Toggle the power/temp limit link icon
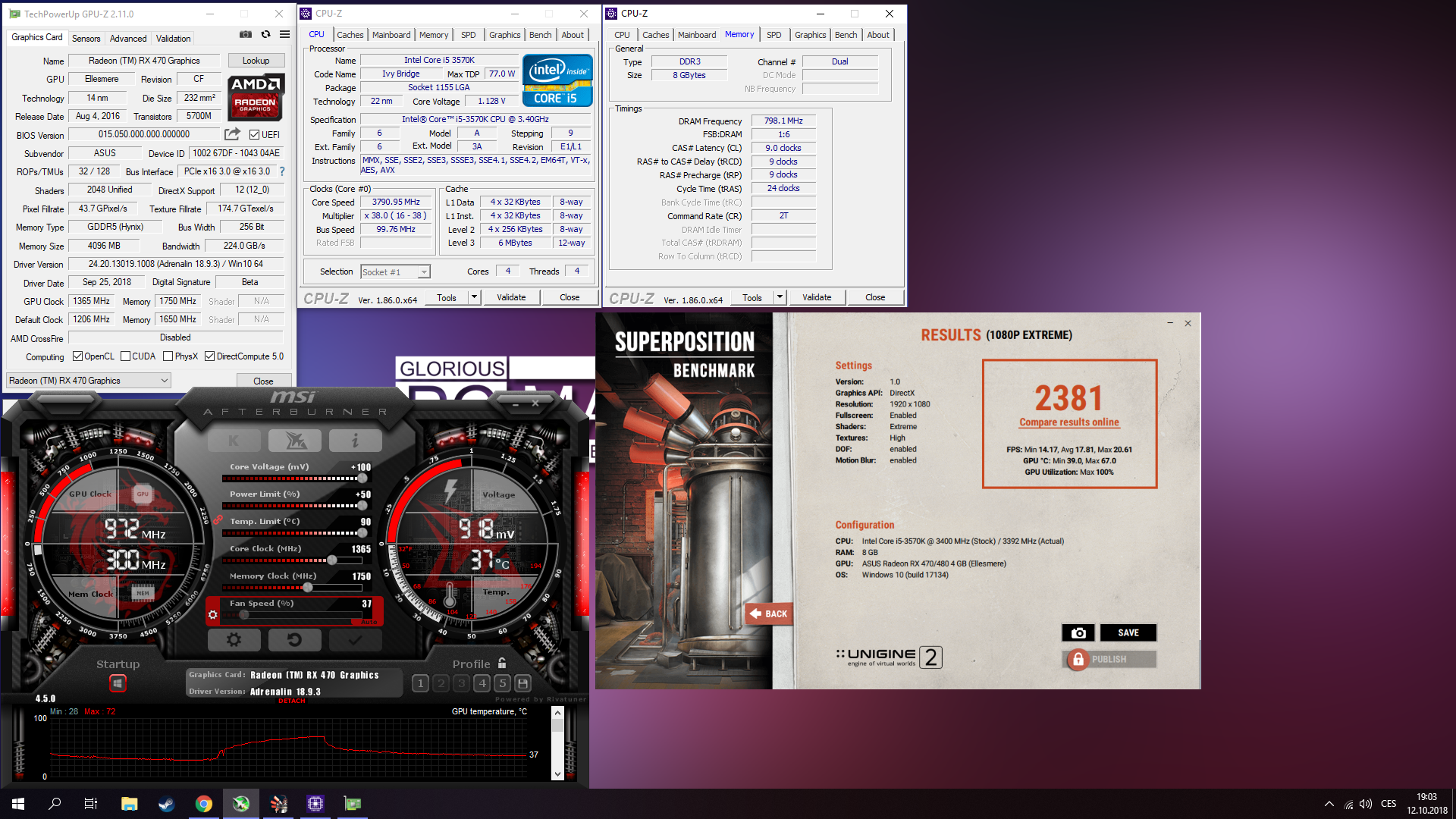The height and width of the screenshot is (819, 1456). tap(218, 520)
